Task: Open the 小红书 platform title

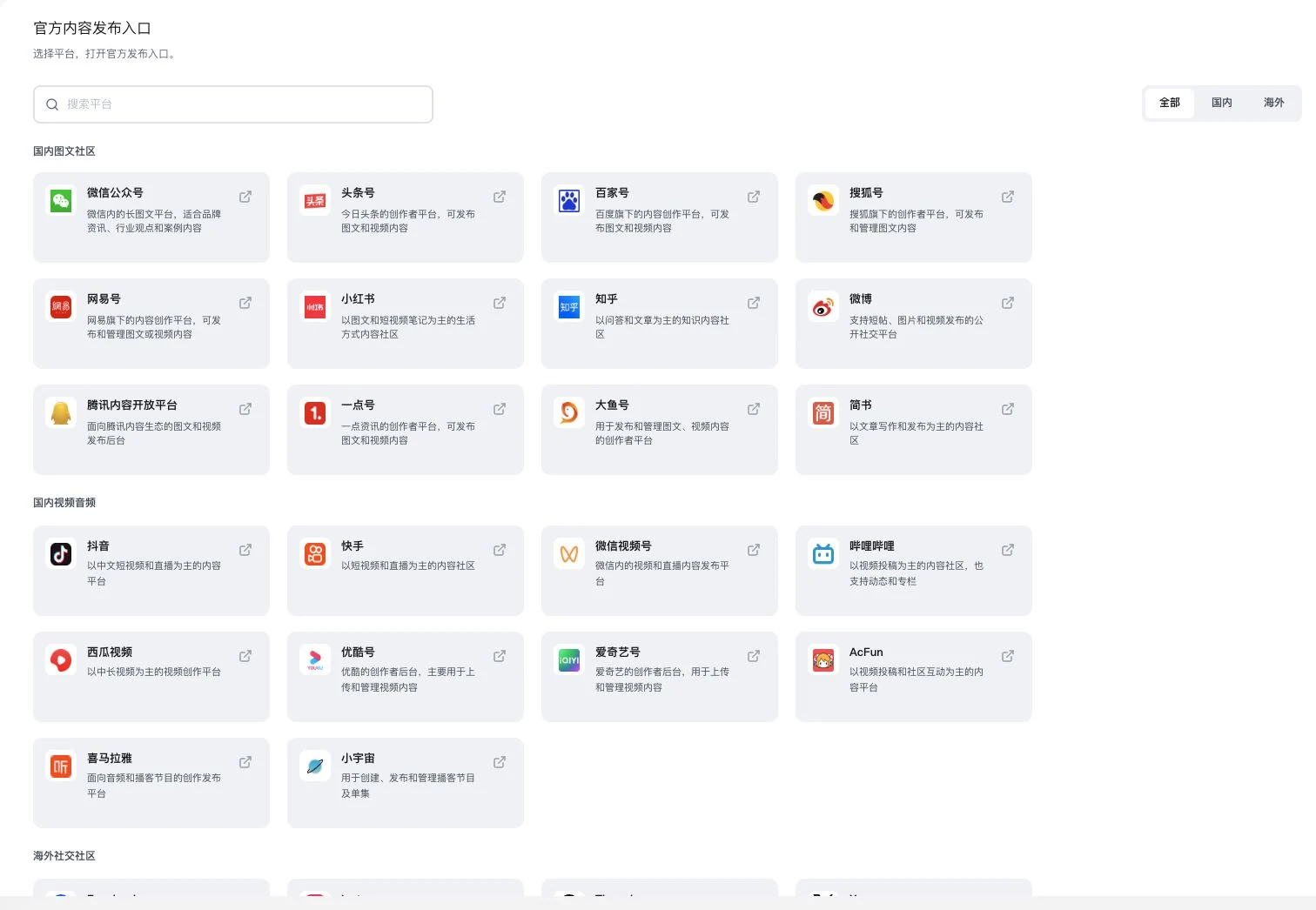Action: tap(358, 299)
